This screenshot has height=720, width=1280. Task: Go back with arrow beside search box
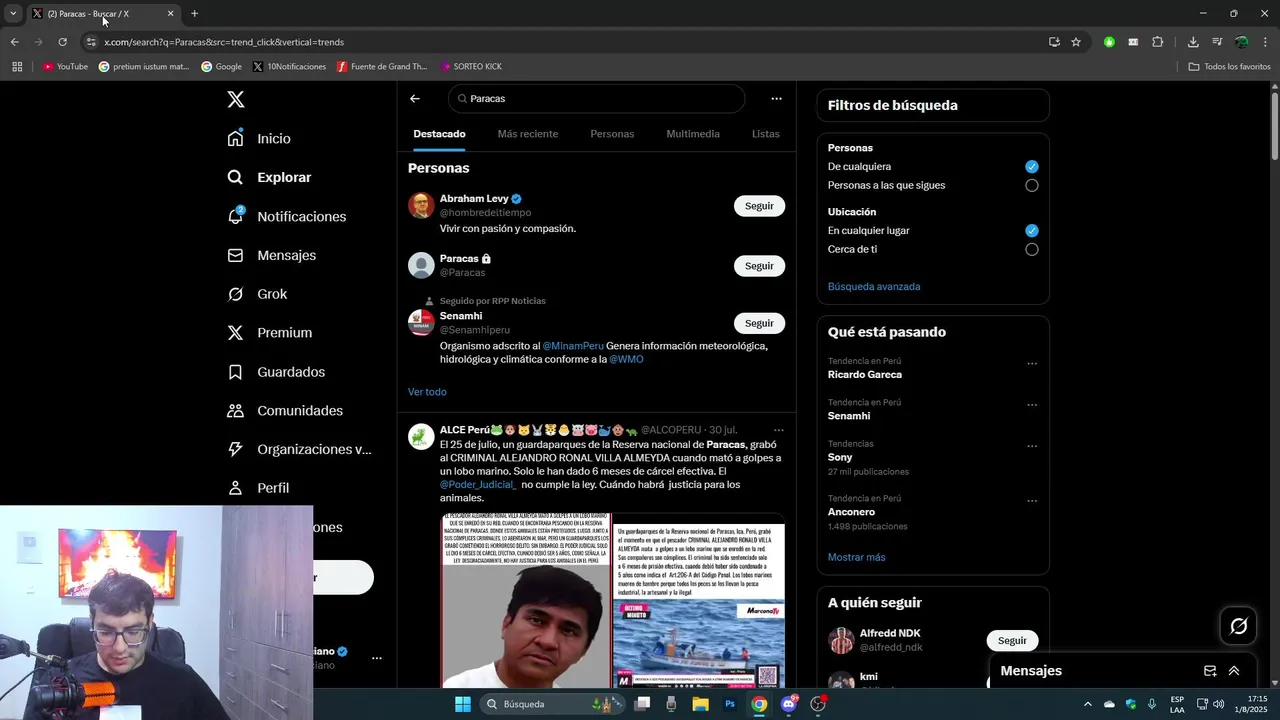coord(415,98)
